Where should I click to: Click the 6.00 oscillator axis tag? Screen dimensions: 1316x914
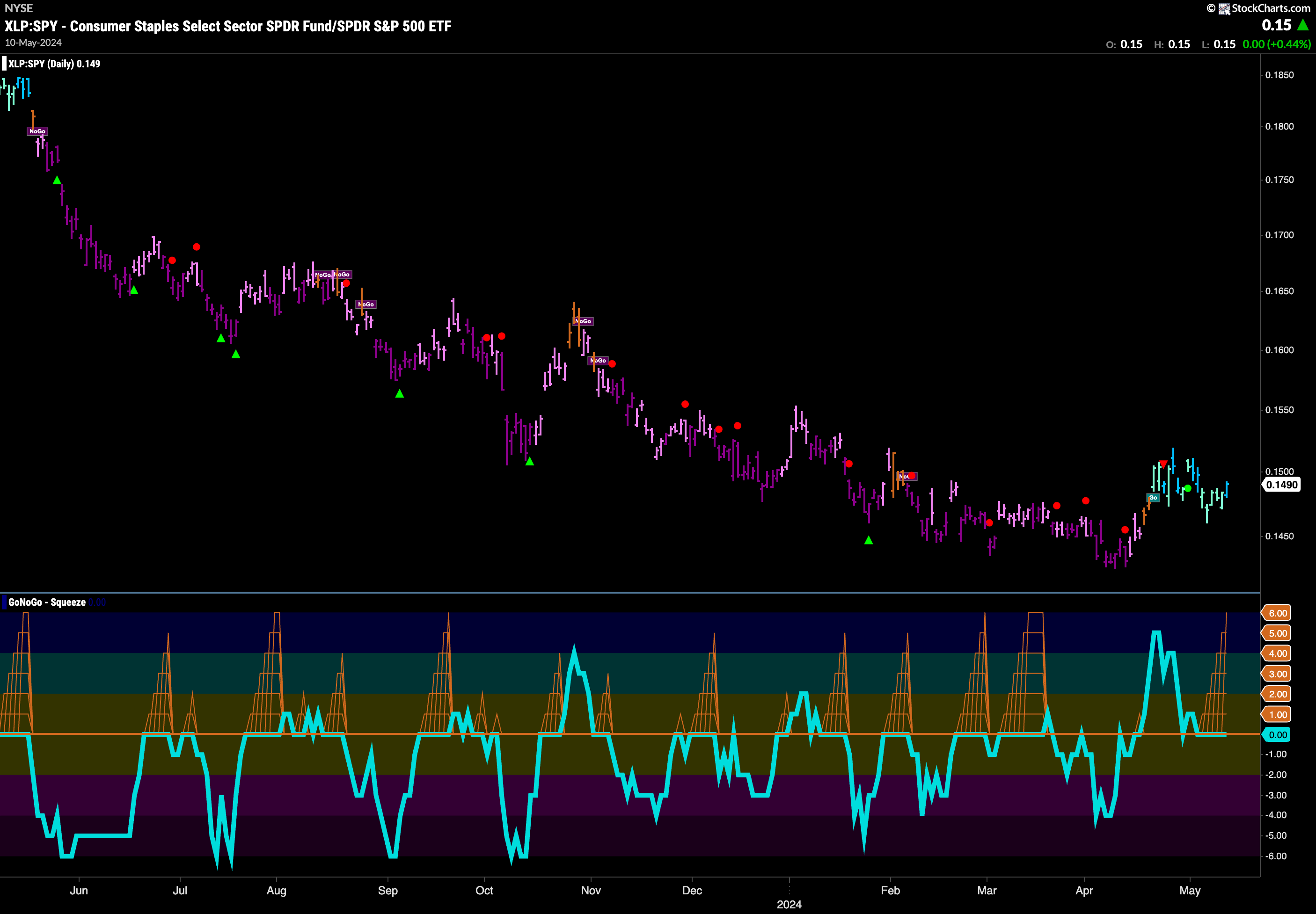1277,613
